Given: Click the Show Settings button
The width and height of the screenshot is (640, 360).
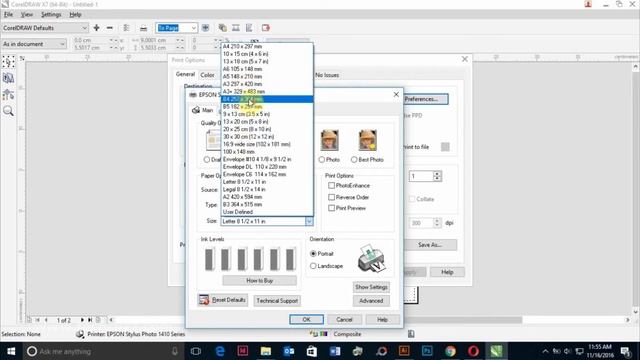Looking at the screenshot, I should tap(371, 287).
